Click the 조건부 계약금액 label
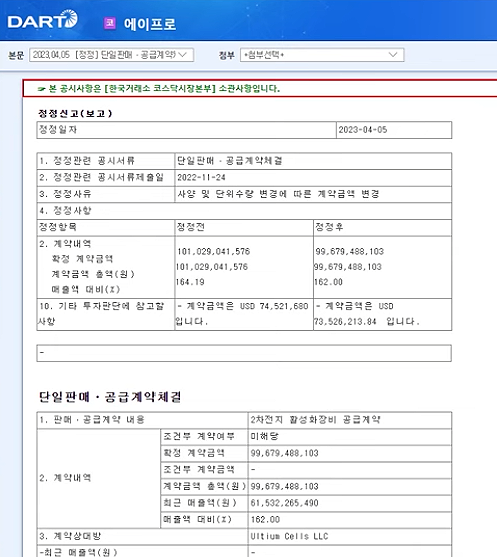Viewport: 497px width, 557px height. click(199, 470)
